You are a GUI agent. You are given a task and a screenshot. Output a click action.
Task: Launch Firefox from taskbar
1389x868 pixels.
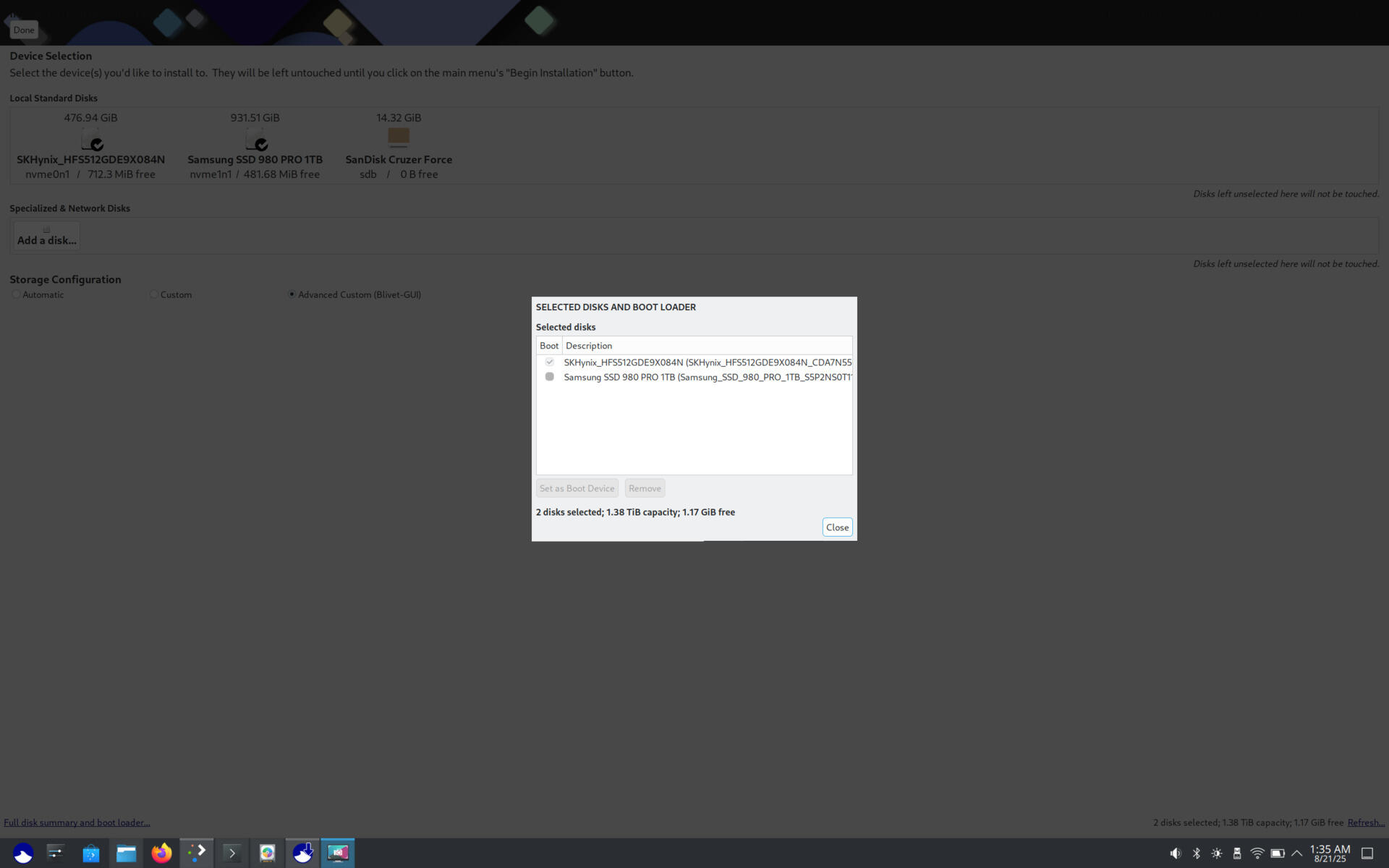coord(161,854)
